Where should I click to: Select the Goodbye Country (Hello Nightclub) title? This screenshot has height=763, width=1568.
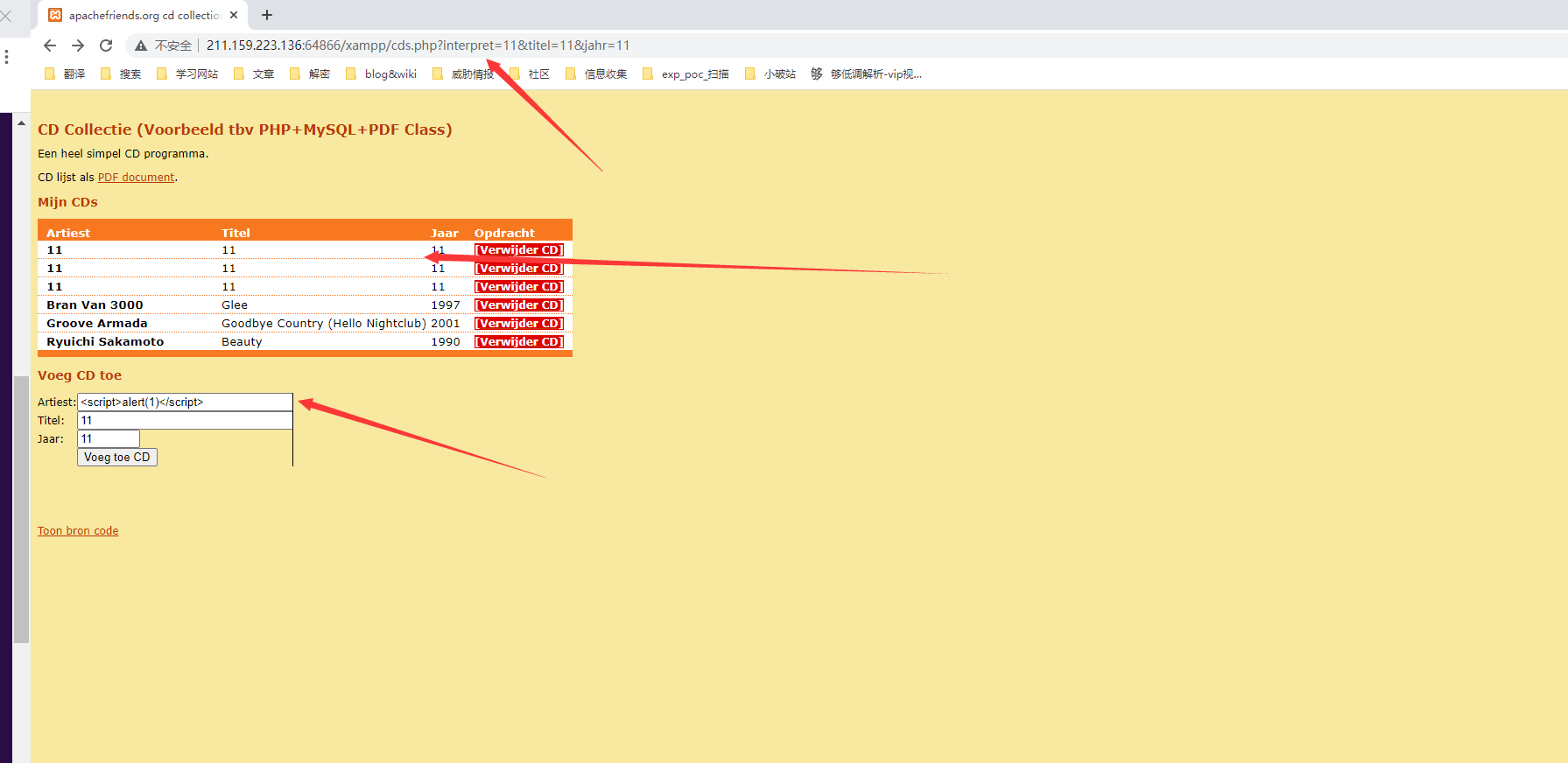(324, 324)
